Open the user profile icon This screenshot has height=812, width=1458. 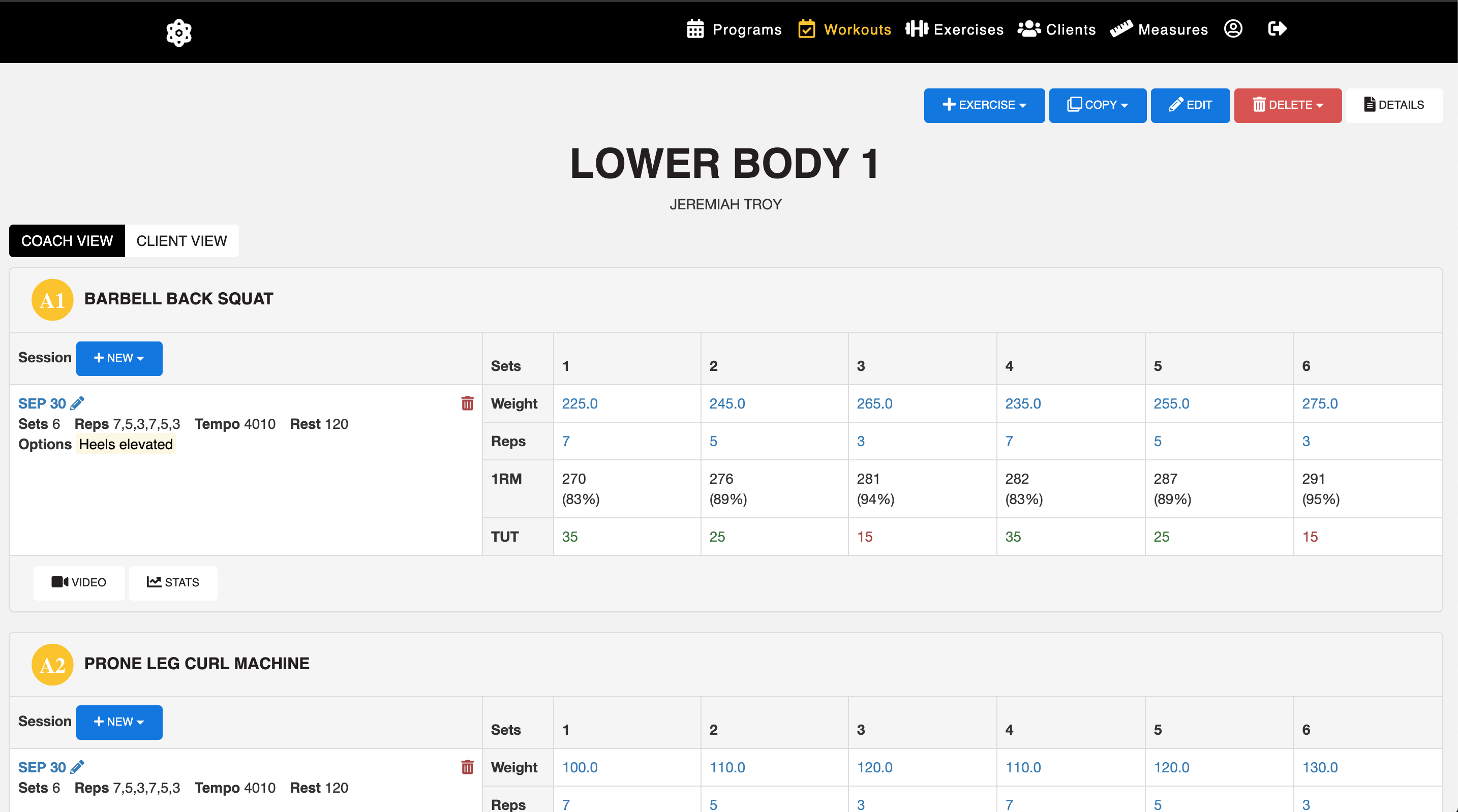(x=1233, y=29)
